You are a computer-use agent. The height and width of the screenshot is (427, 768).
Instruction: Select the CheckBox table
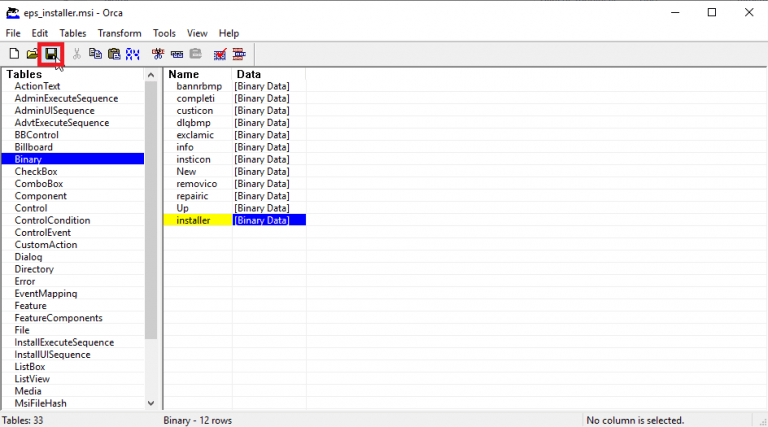tap(36, 171)
